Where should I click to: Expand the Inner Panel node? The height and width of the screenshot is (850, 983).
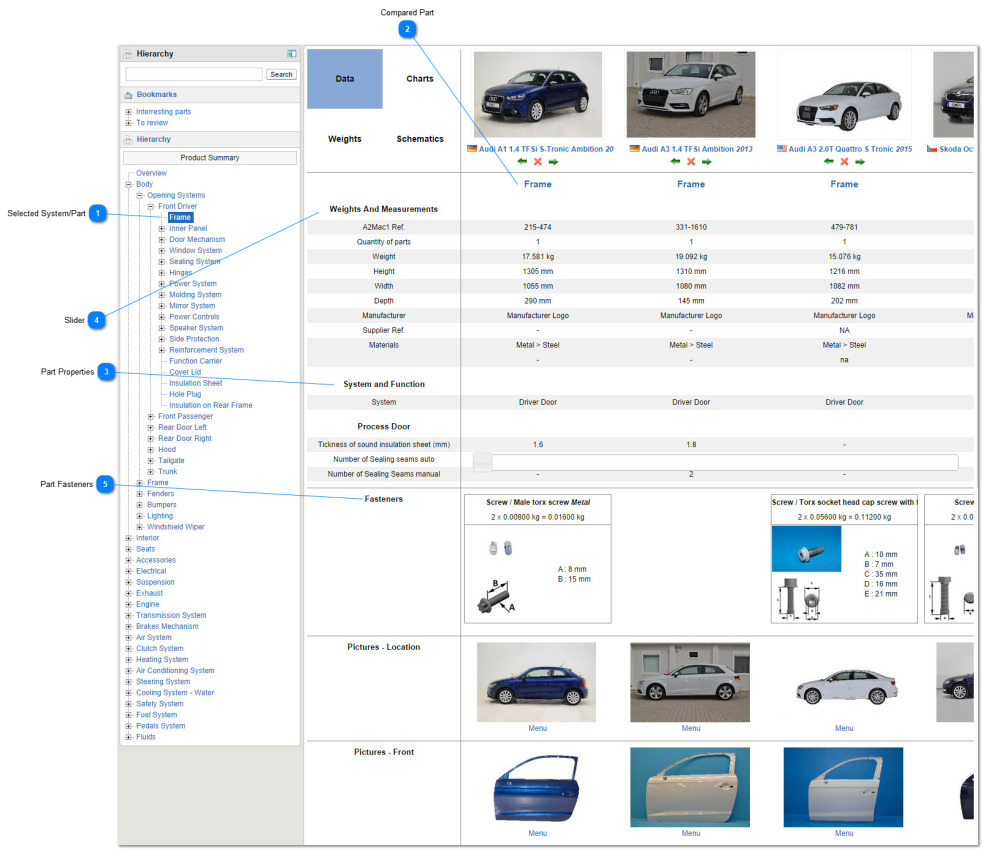point(162,229)
